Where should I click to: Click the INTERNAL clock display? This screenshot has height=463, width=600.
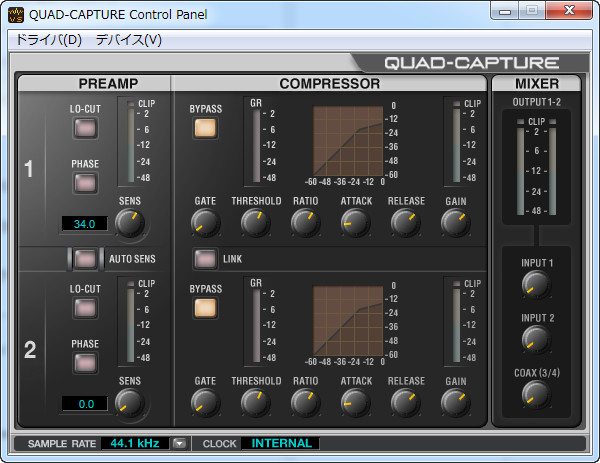point(281,443)
